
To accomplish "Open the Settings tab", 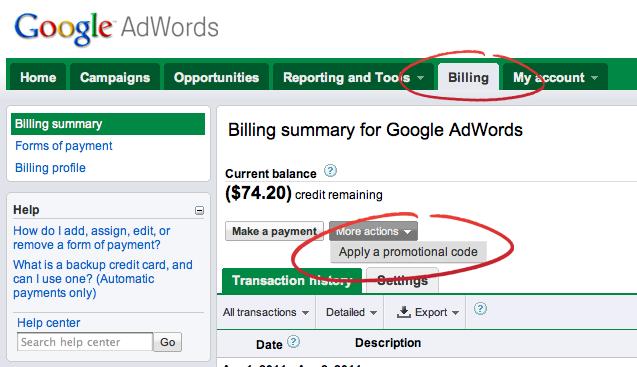I will (x=402, y=280).
